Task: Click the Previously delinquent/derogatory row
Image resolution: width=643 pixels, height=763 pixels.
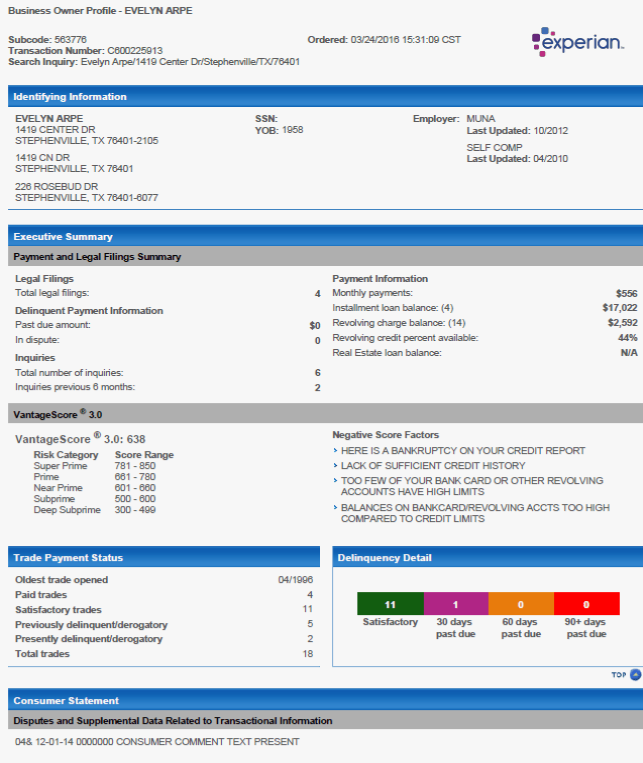Action: click(x=164, y=624)
